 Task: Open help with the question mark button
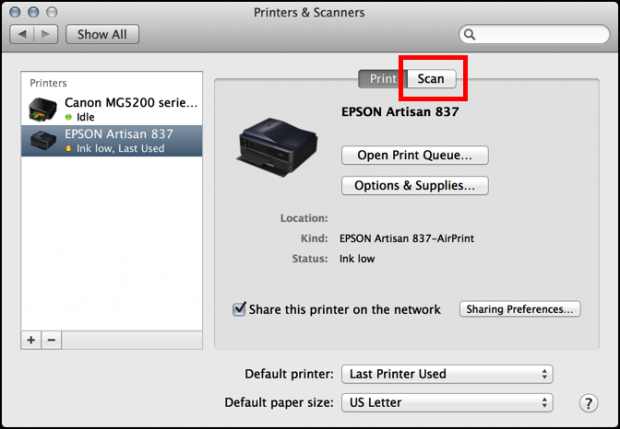(x=588, y=403)
